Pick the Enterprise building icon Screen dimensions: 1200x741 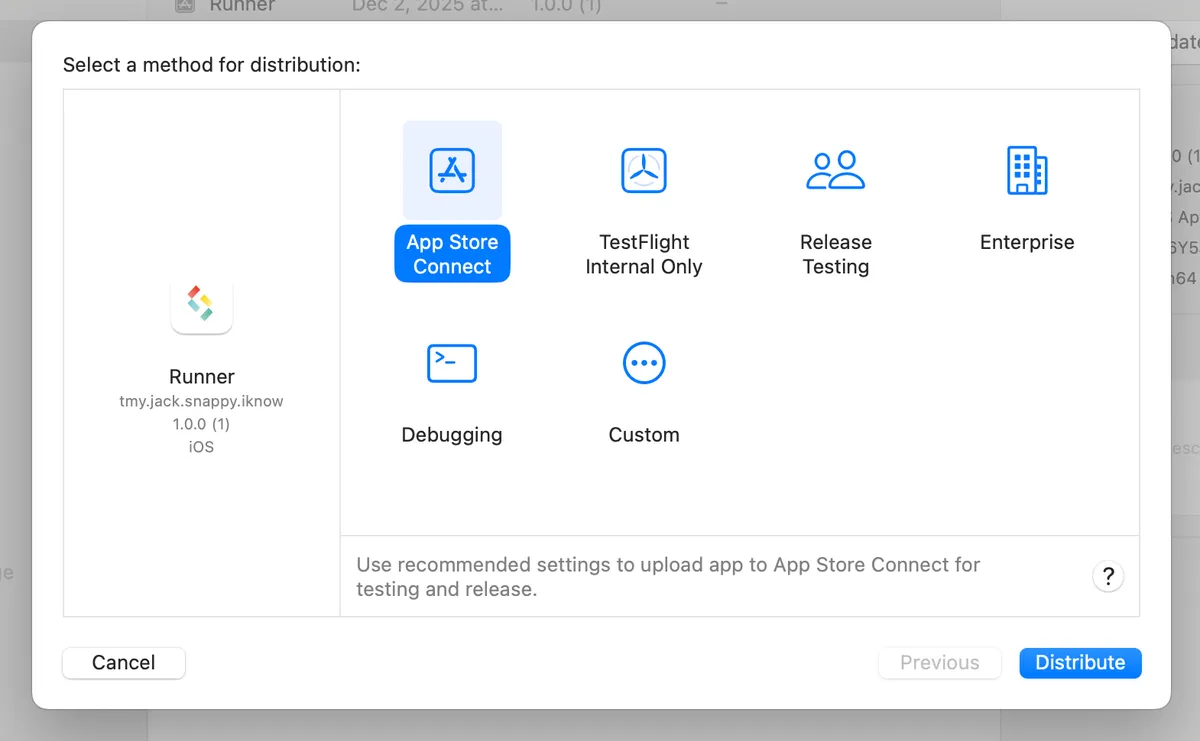(x=1027, y=170)
